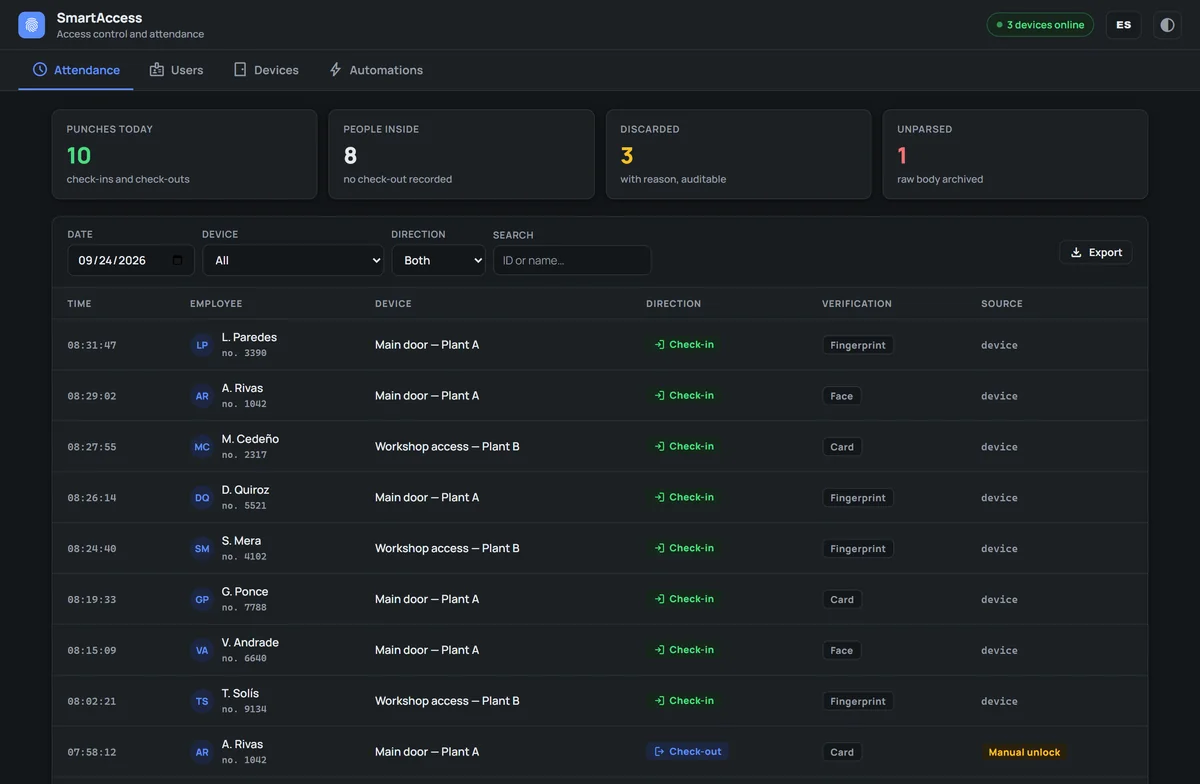Image resolution: width=1200 pixels, height=784 pixels.
Task: Click the Face tag for V. Andrade
Action: pyautogui.click(x=842, y=650)
